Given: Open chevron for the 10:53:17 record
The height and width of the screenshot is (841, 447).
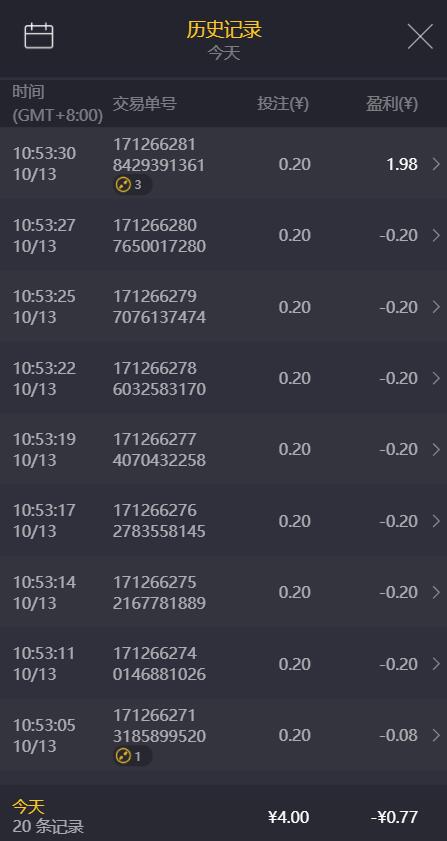Looking at the screenshot, I should click(x=436, y=521).
